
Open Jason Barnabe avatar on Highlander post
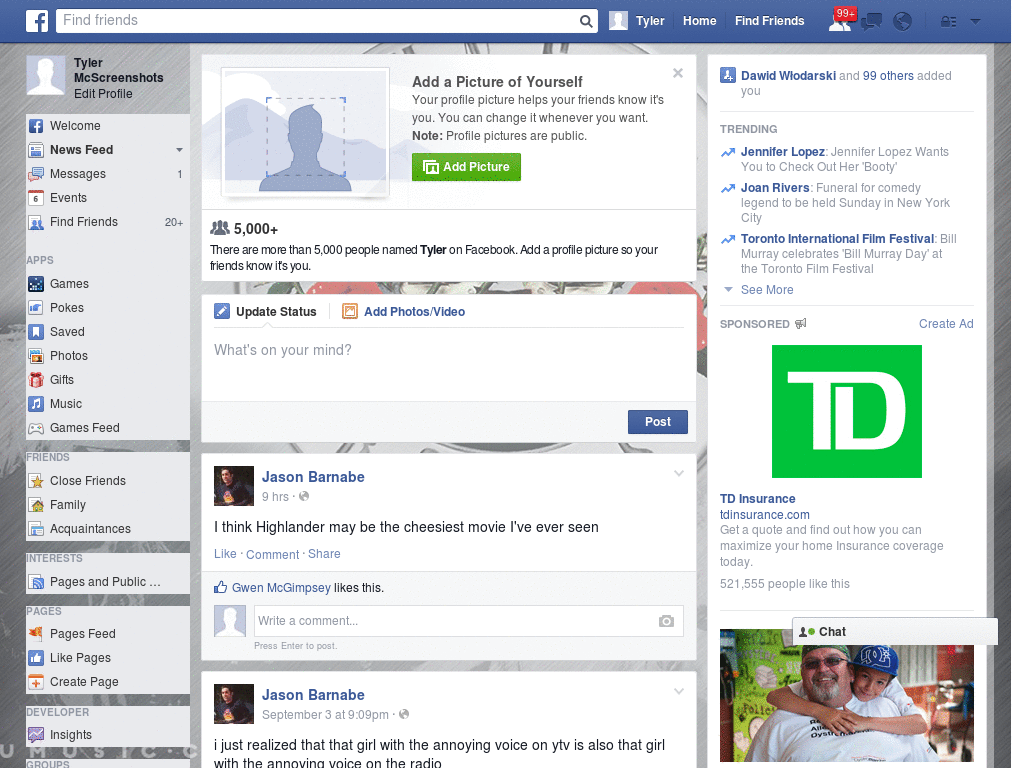coord(234,486)
